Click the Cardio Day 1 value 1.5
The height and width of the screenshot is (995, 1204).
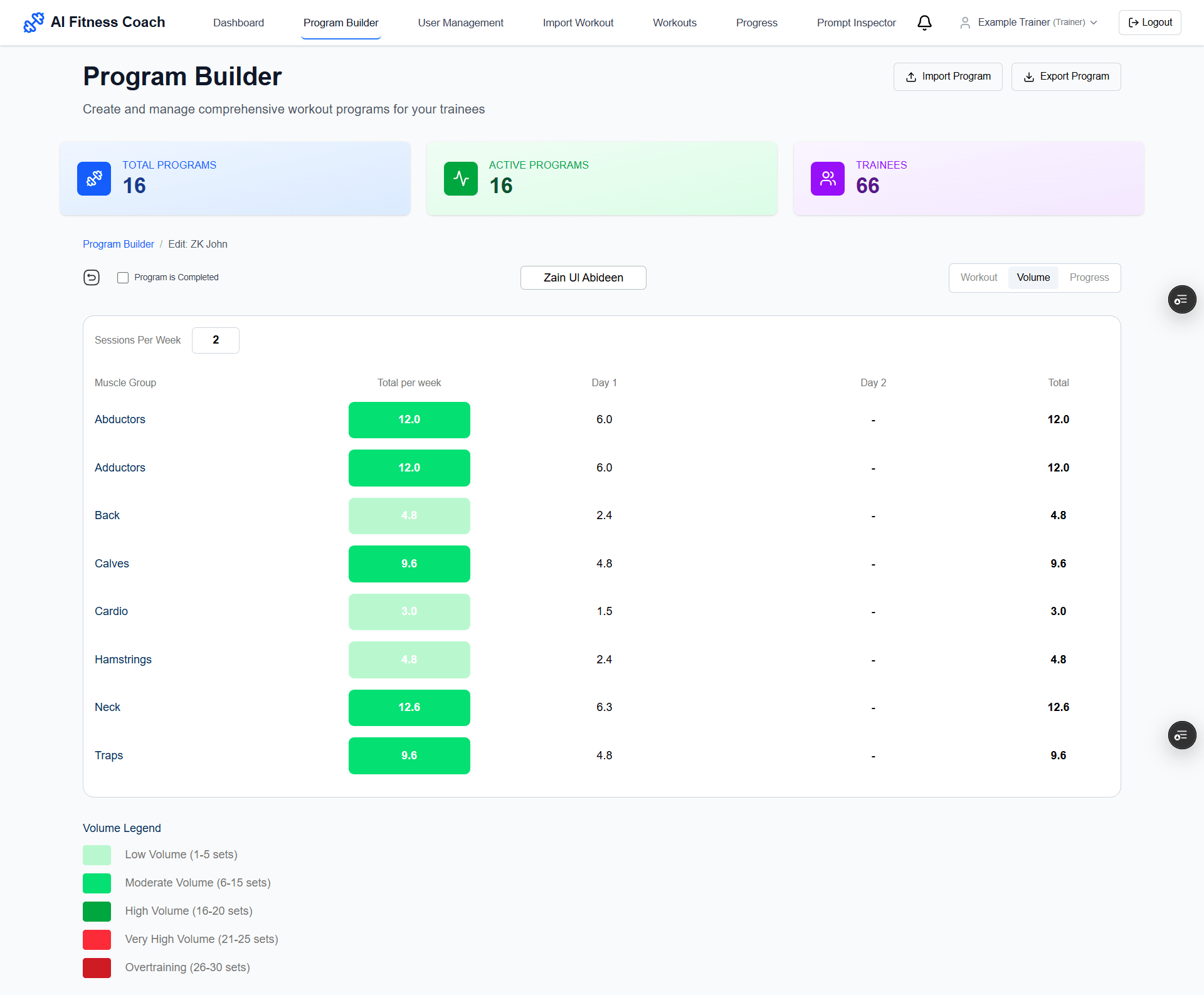[x=604, y=611]
